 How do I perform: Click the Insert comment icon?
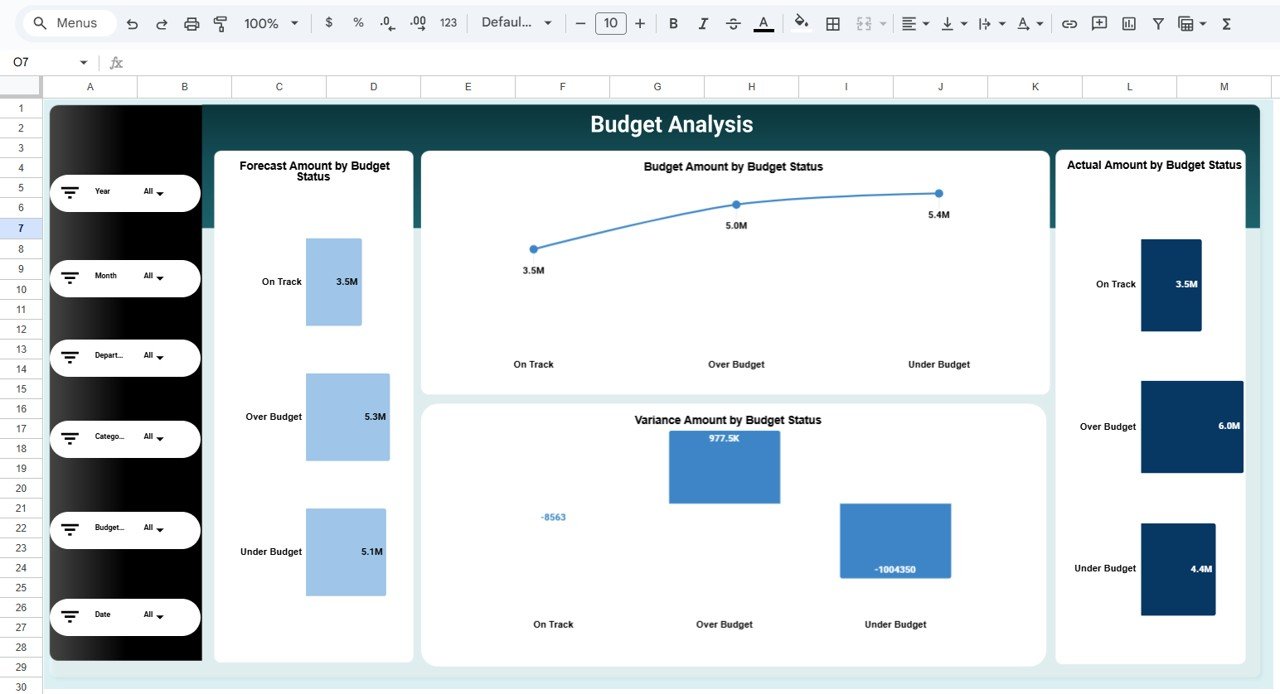(1099, 23)
